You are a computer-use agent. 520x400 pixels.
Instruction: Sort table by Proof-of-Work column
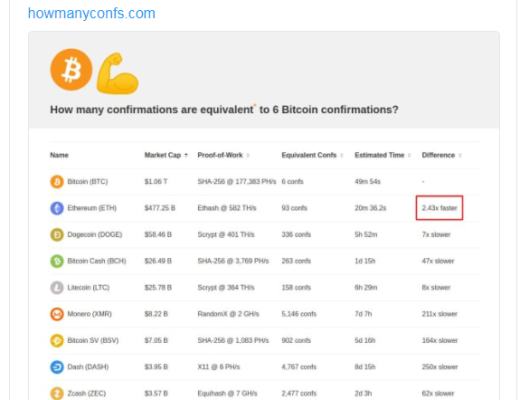223,155
